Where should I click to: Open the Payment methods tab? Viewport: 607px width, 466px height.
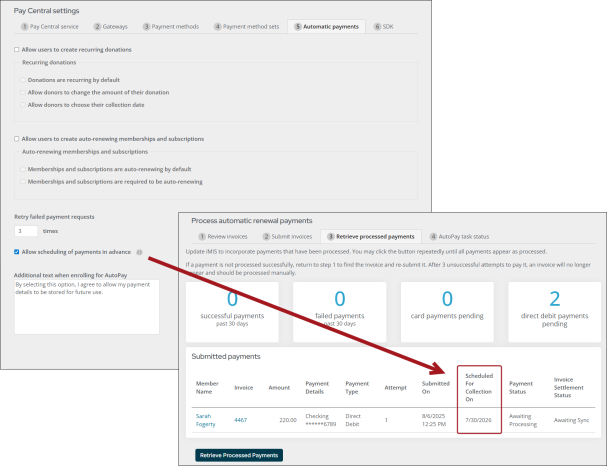coord(171,27)
